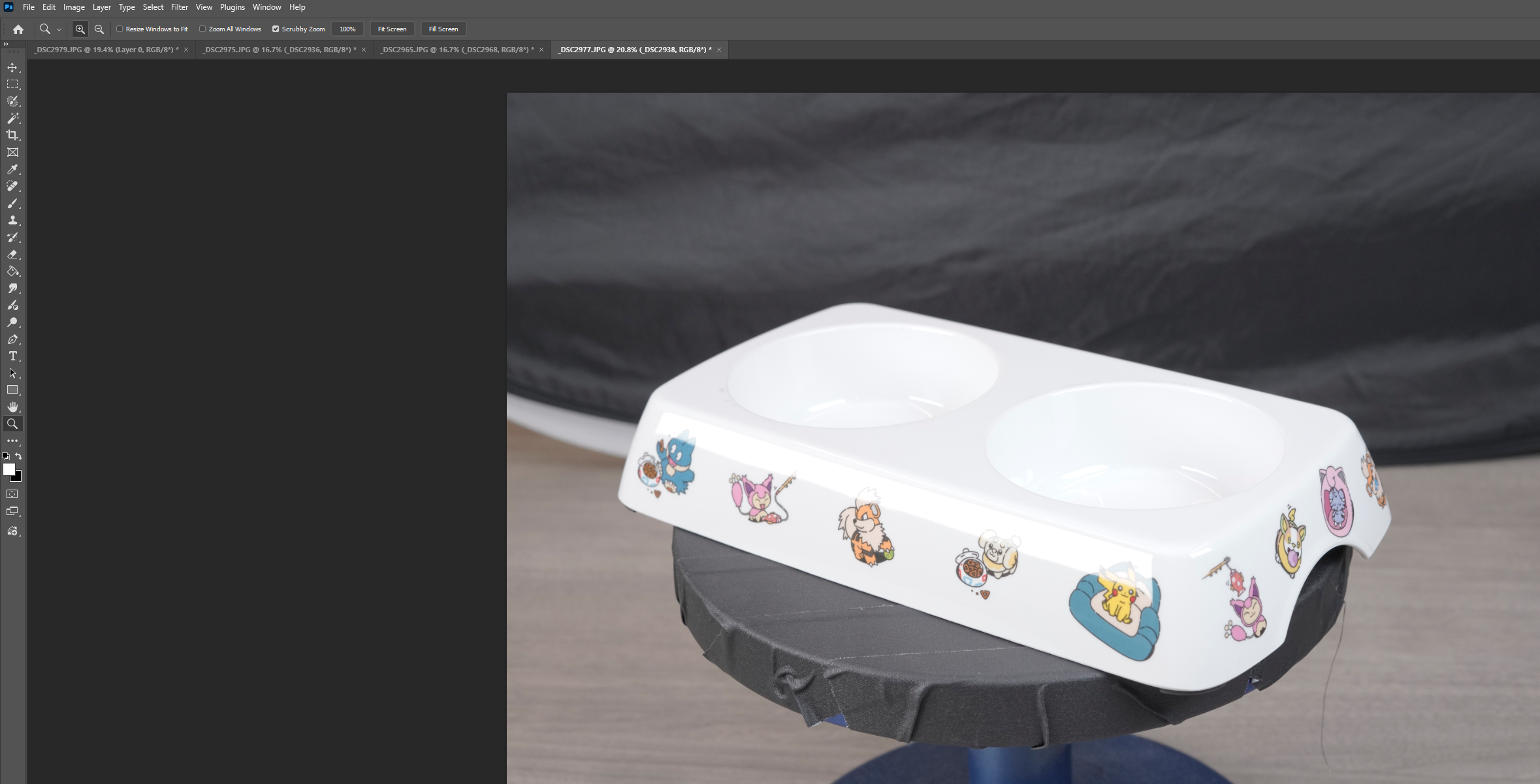Click the 100% zoom button
This screenshot has width=1540, height=784.
(347, 29)
